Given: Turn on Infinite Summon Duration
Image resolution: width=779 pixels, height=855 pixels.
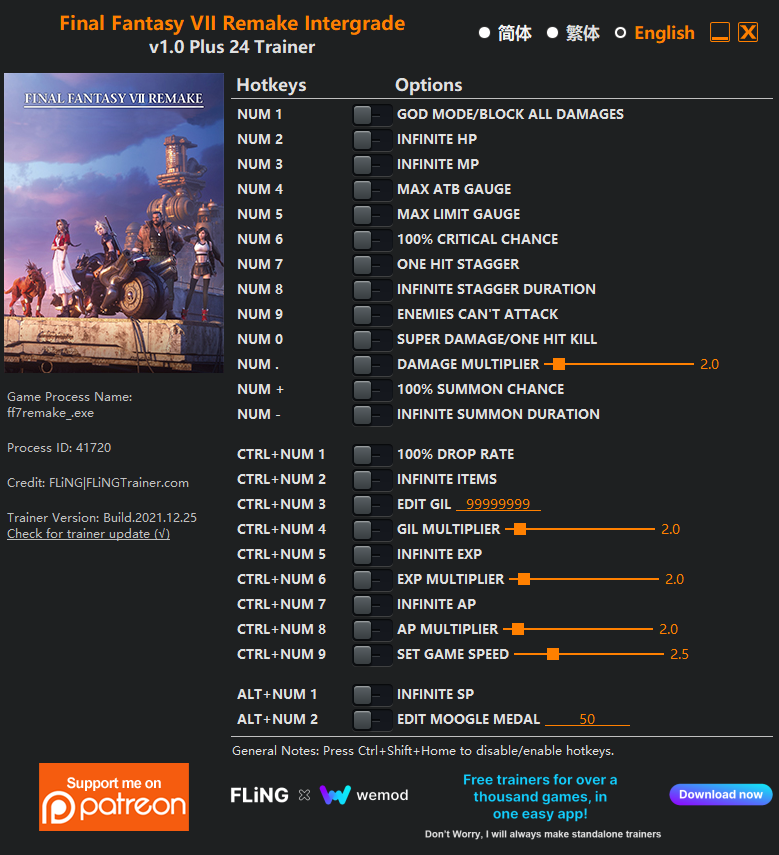Looking at the screenshot, I should click(372, 415).
